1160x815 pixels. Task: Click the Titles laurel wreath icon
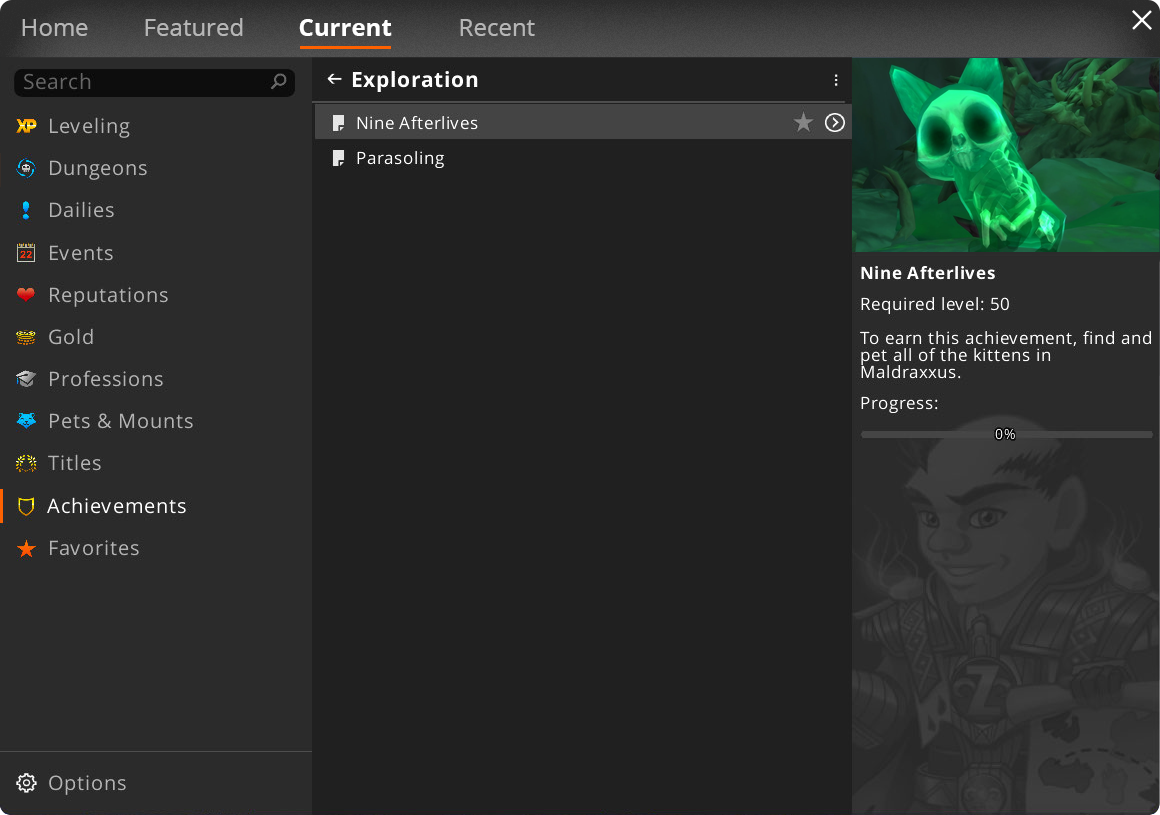point(26,464)
